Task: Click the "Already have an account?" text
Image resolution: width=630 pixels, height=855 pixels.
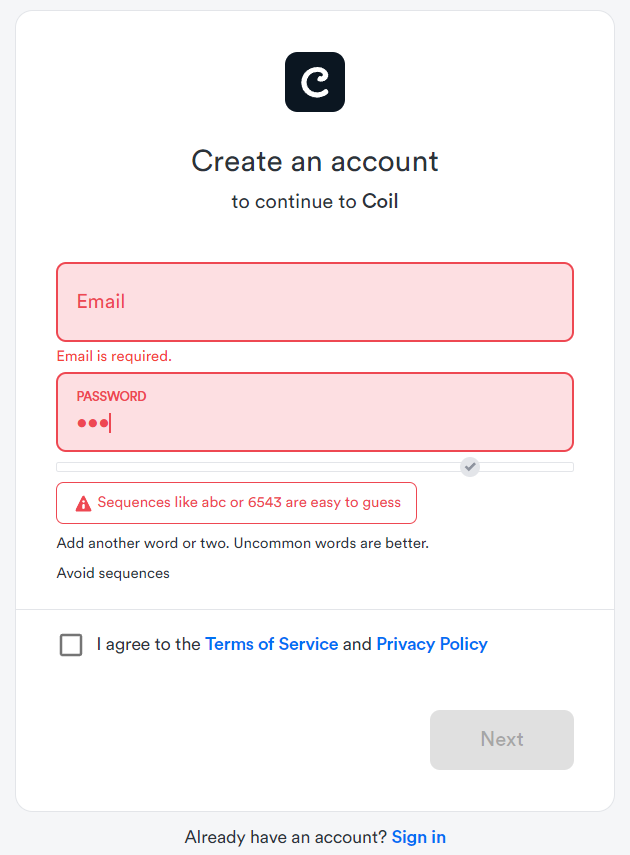Action: (285, 837)
